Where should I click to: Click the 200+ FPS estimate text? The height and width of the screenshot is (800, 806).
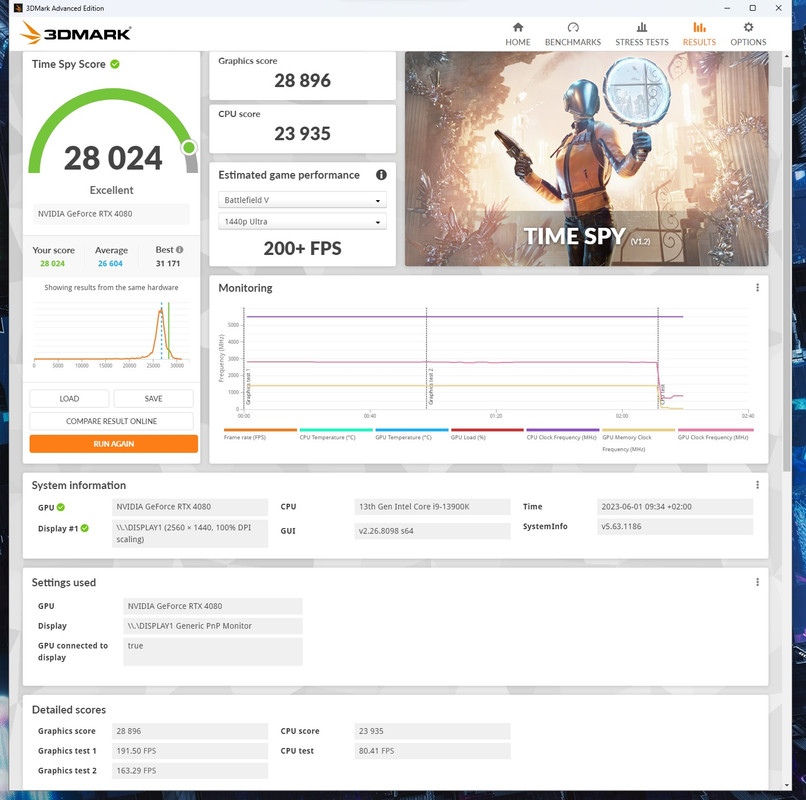tap(302, 248)
